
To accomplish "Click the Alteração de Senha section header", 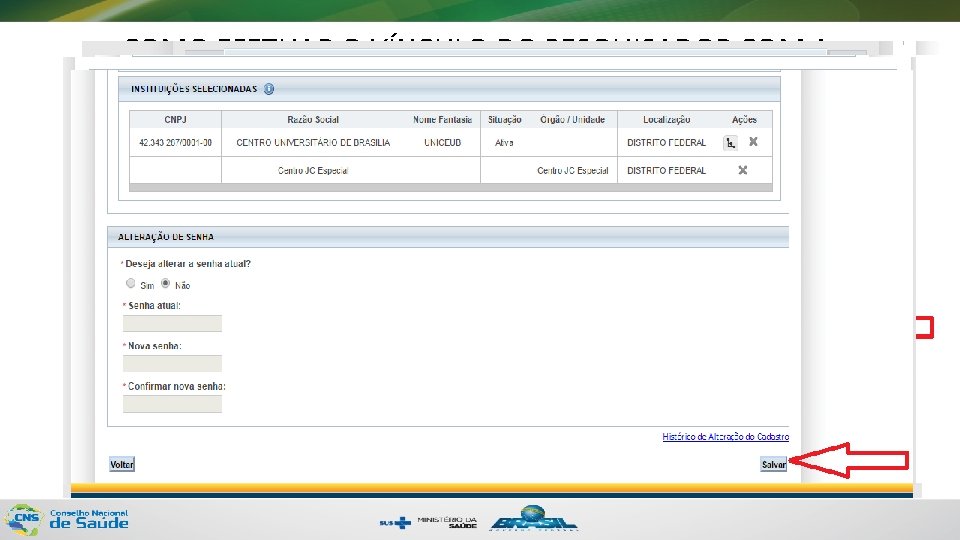I will tap(448, 237).
